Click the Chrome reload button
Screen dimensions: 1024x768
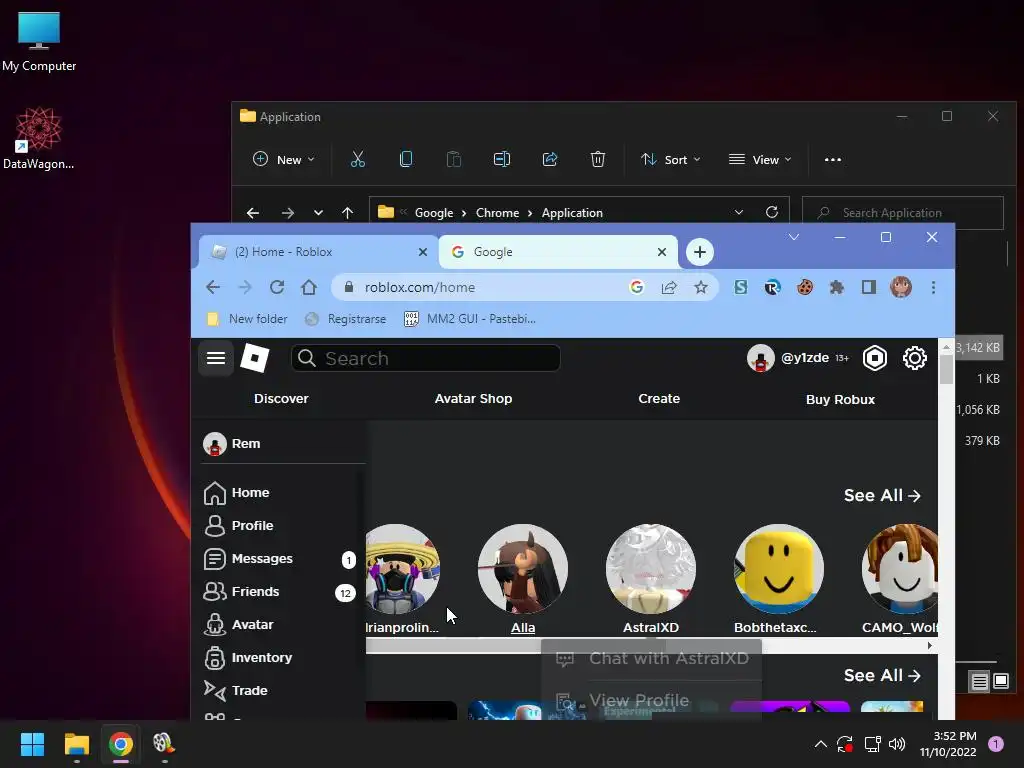277,287
